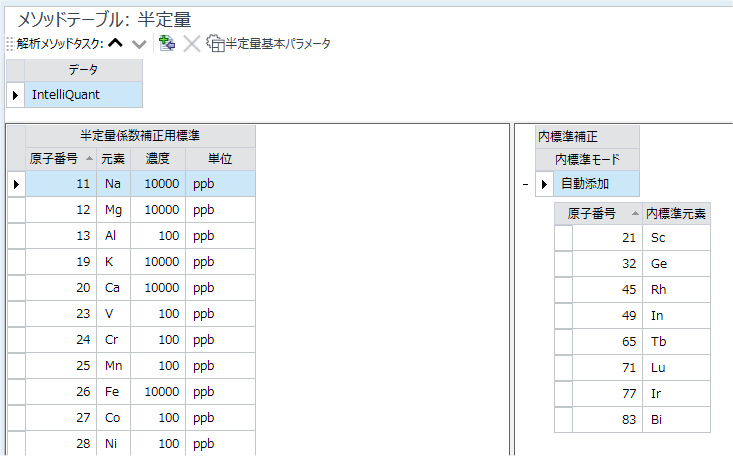
Task: Click the 濃度 column header
Action: pos(158,159)
